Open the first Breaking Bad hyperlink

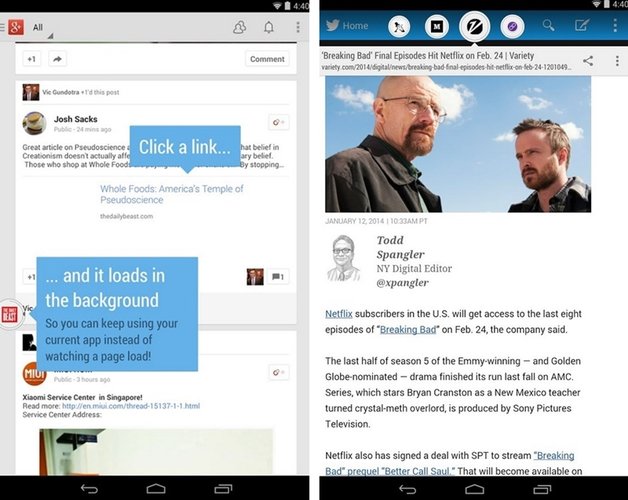point(408,330)
